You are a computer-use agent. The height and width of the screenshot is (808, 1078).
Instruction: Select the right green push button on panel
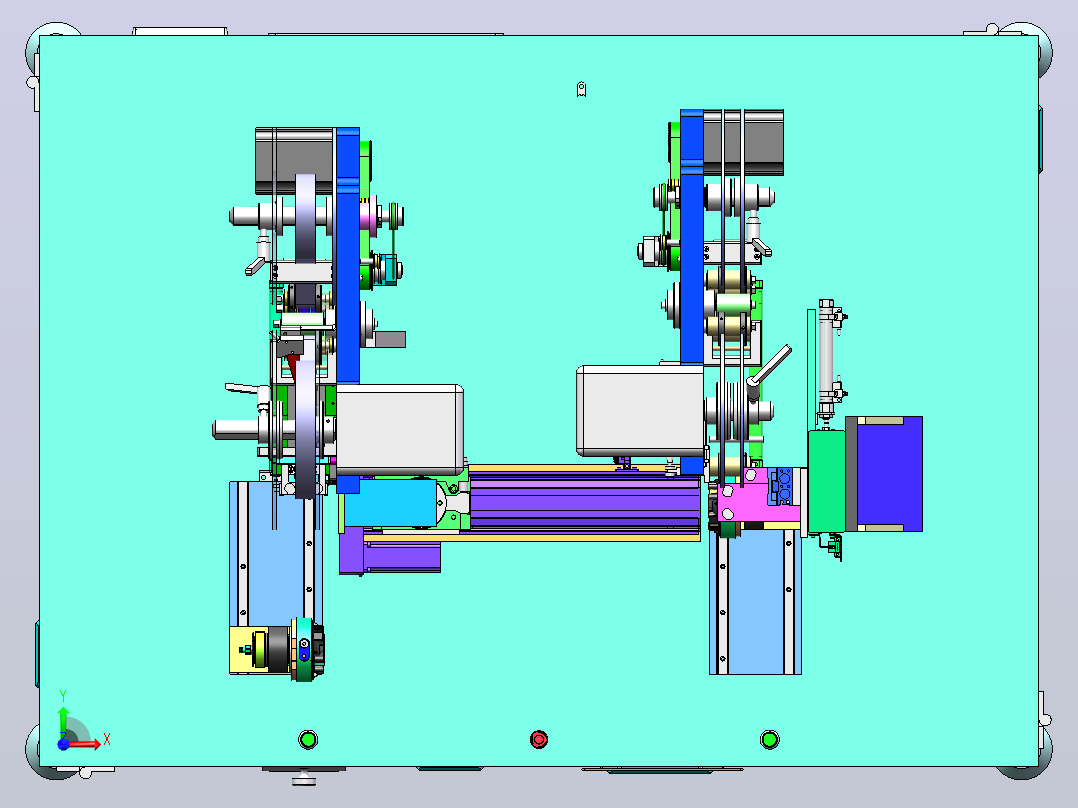pyautogui.click(x=769, y=739)
